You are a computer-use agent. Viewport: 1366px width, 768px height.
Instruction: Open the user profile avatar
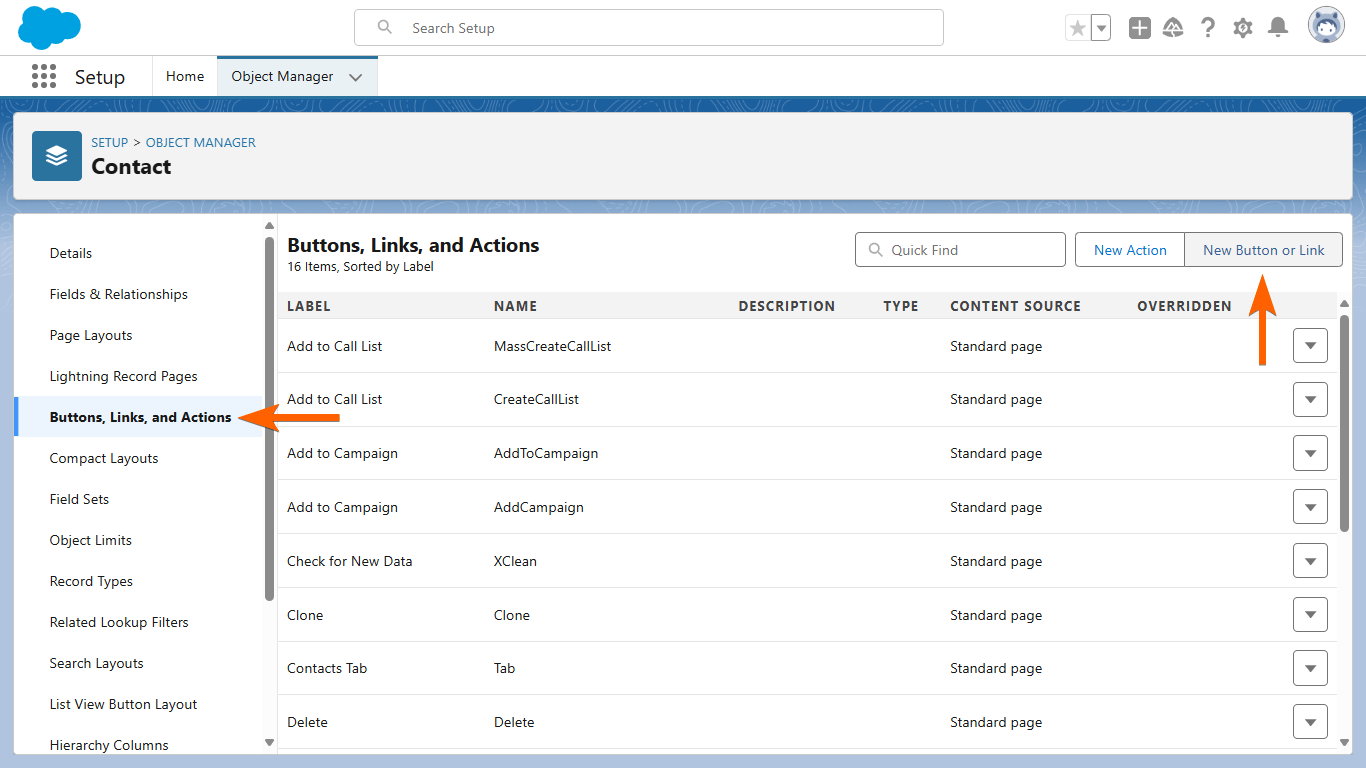pos(1326,27)
